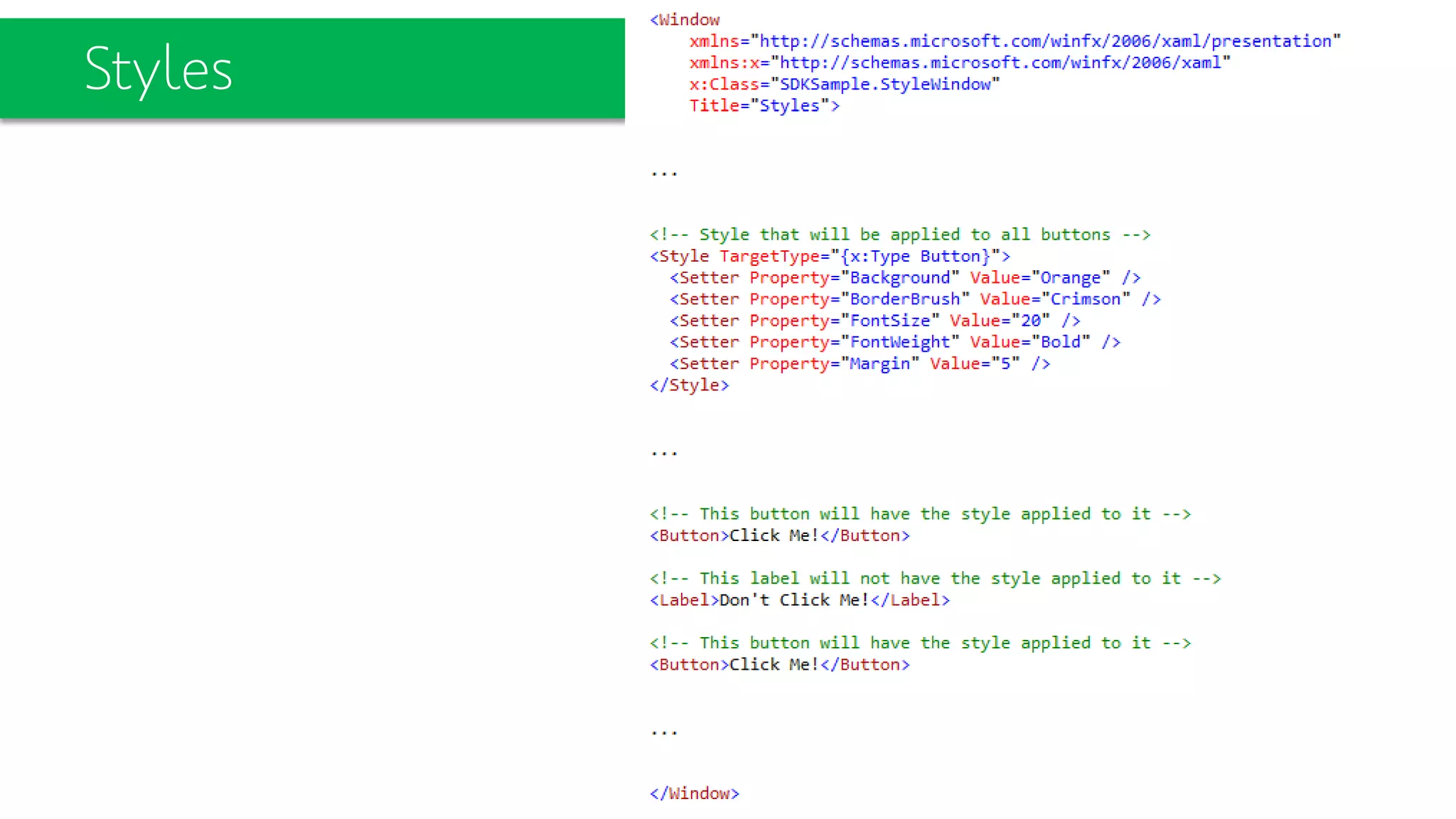This screenshot has height=819, width=1456.
Task: Click the FontSize 20 setter line
Action: (x=874, y=321)
